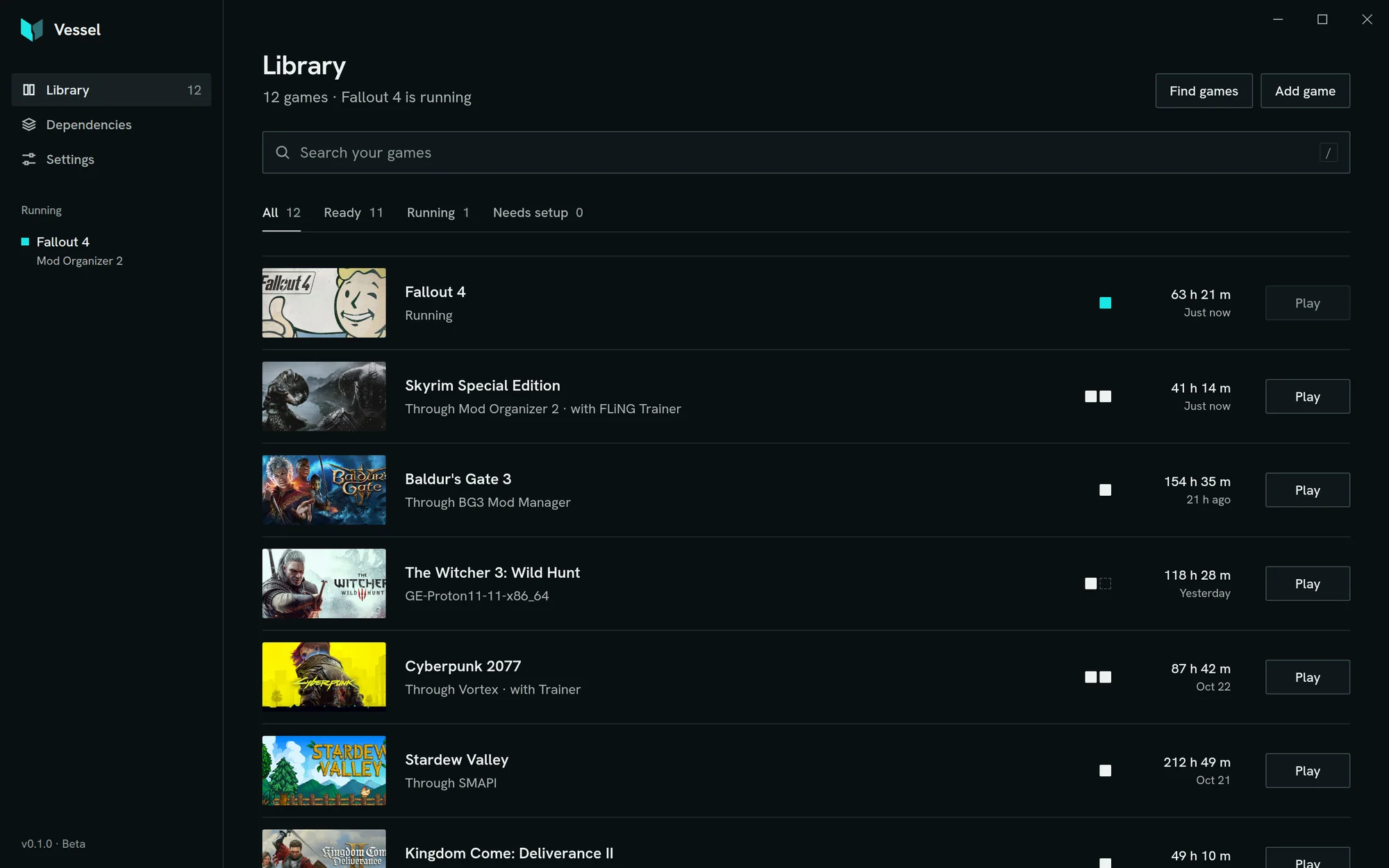
Task: Click the Skyrim Special Edition title
Action: pyautogui.click(x=483, y=385)
